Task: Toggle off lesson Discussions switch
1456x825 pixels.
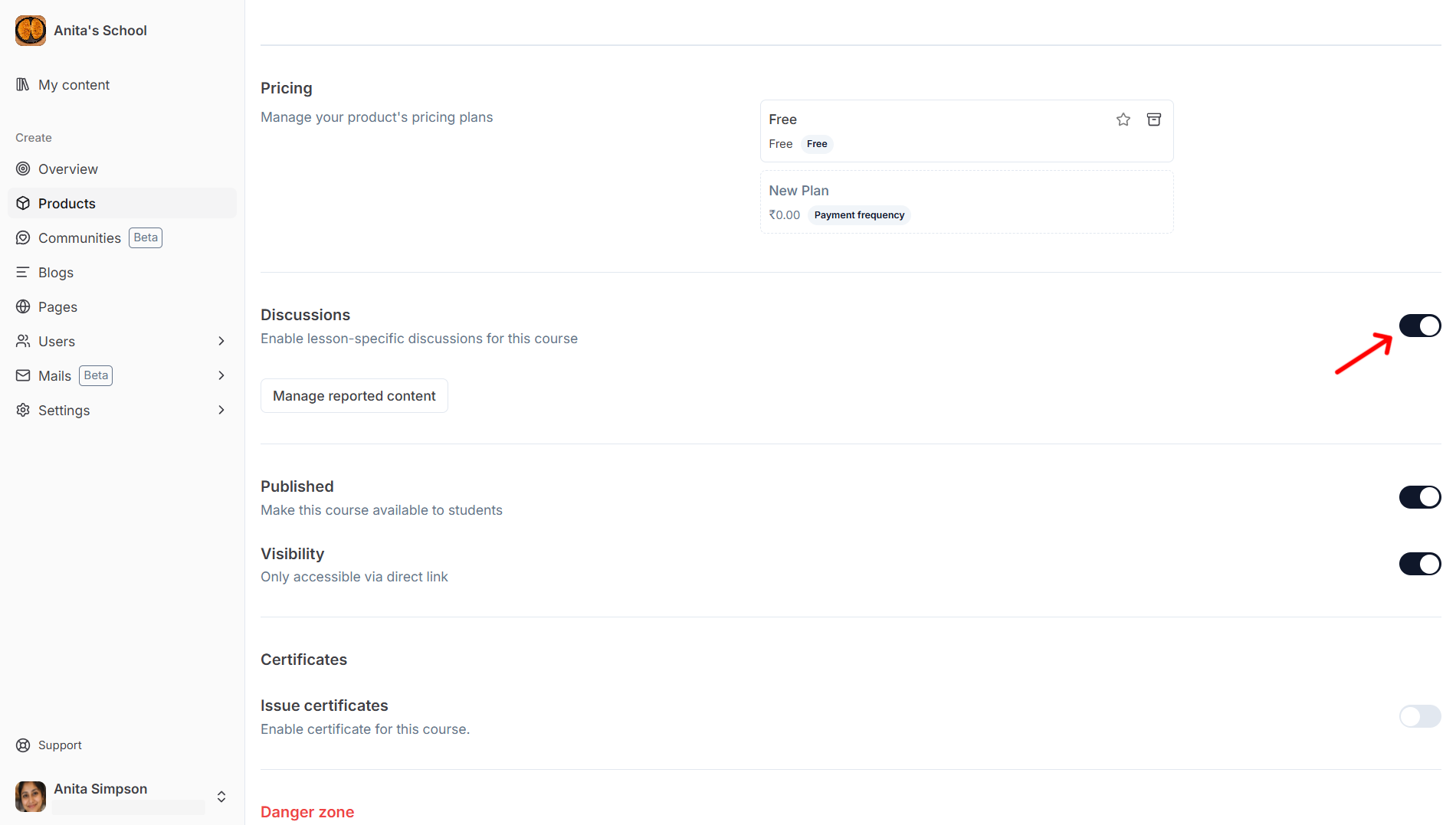Action: pyautogui.click(x=1420, y=326)
